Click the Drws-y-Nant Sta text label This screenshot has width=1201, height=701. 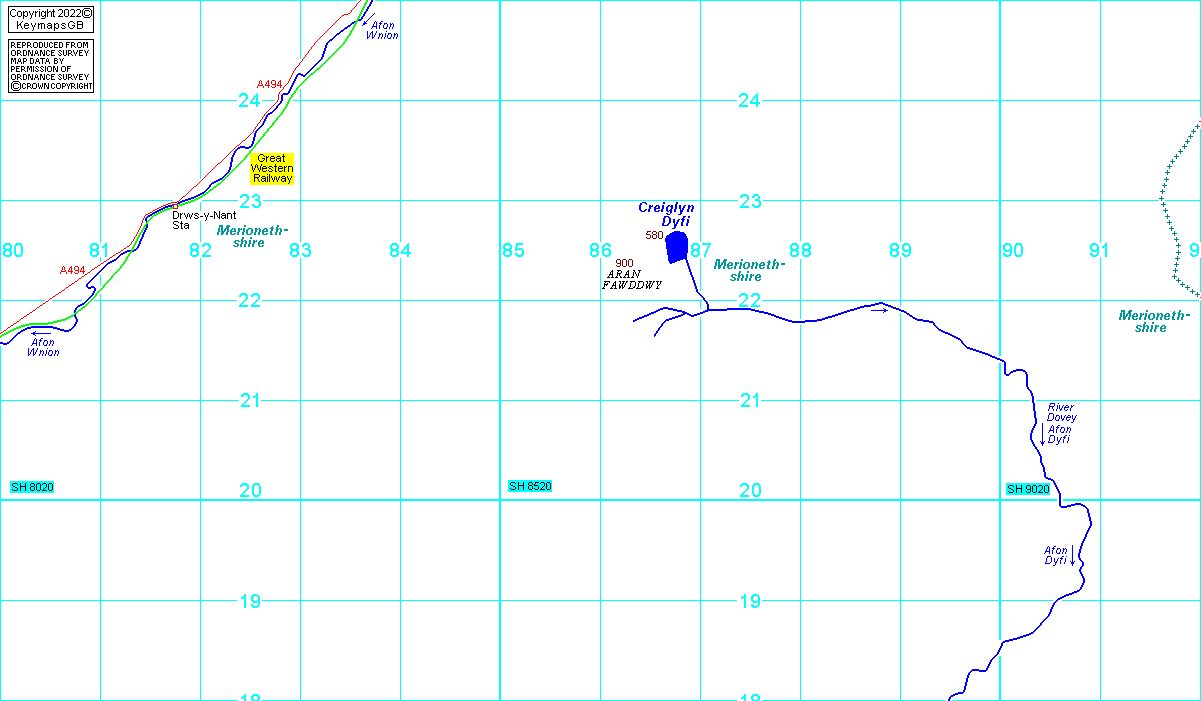pos(203,220)
